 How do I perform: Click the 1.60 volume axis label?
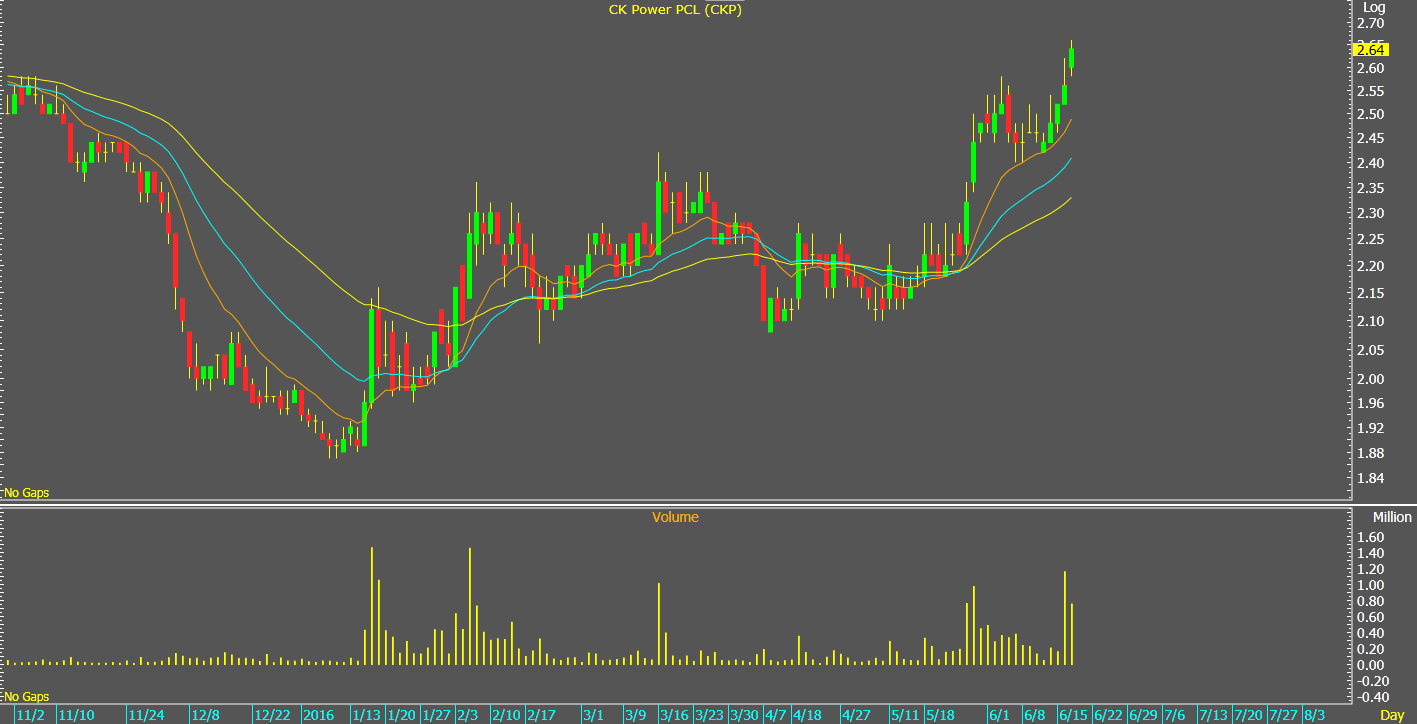point(1370,537)
